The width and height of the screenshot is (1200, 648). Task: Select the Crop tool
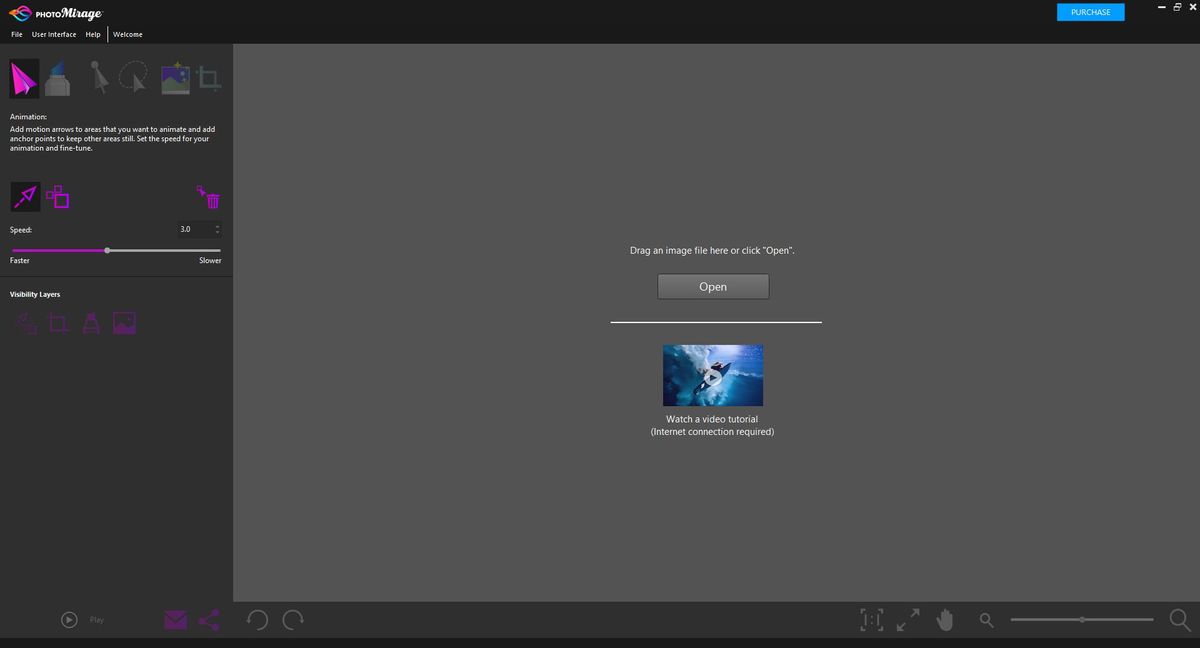(209, 78)
